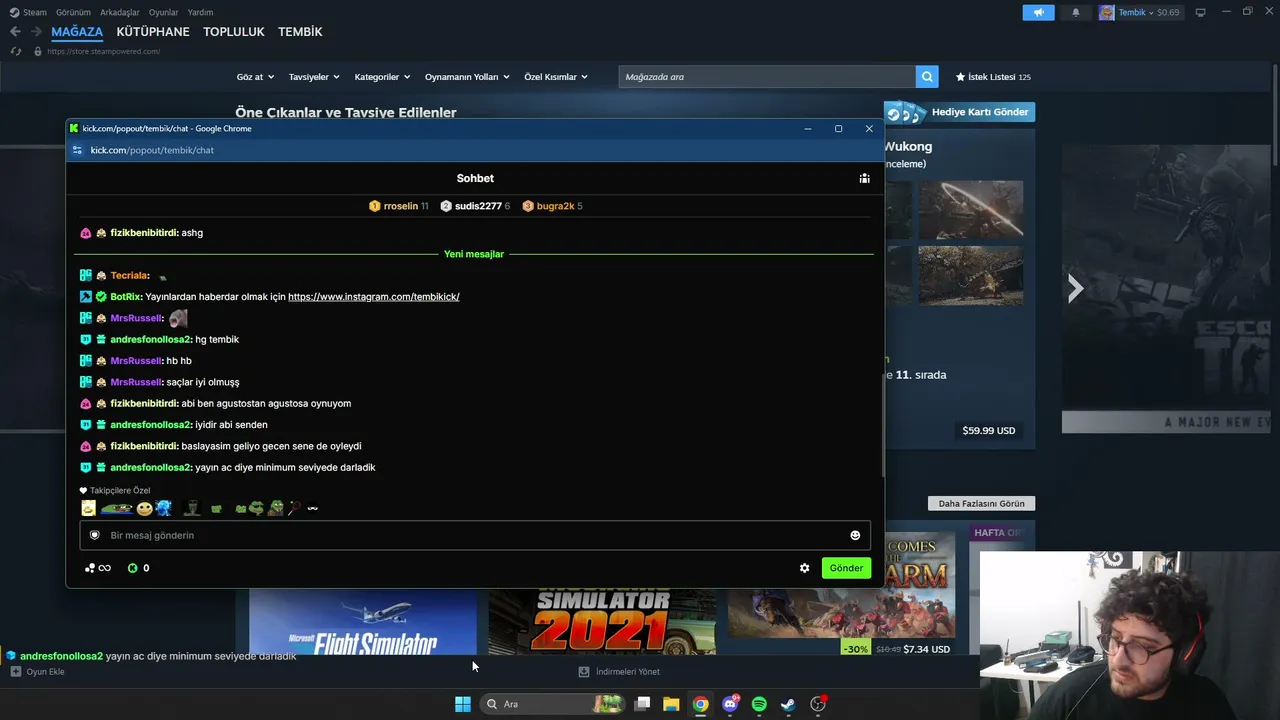Open the TEMBİK profile tab
Image resolution: width=1280 pixels, height=720 pixels.
300,32
